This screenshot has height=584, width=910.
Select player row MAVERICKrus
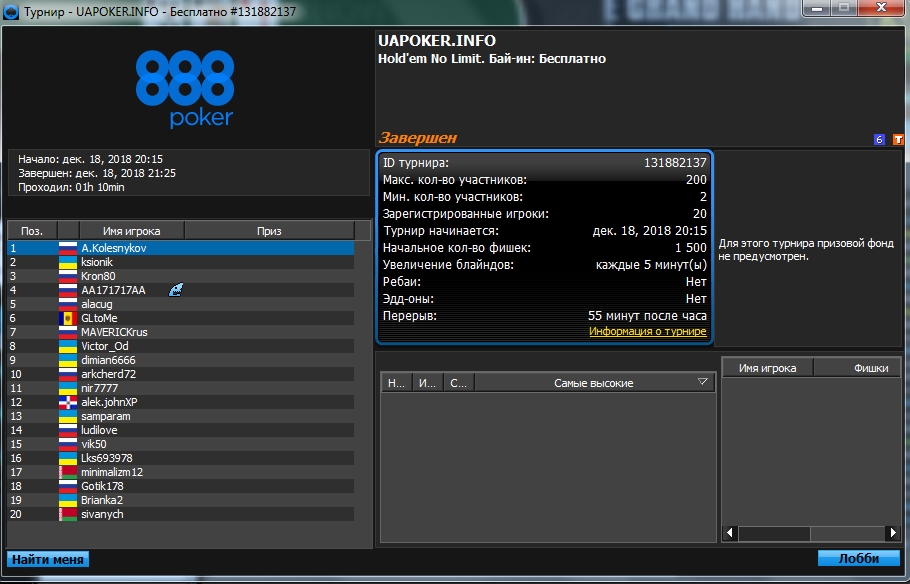tap(181, 332)
